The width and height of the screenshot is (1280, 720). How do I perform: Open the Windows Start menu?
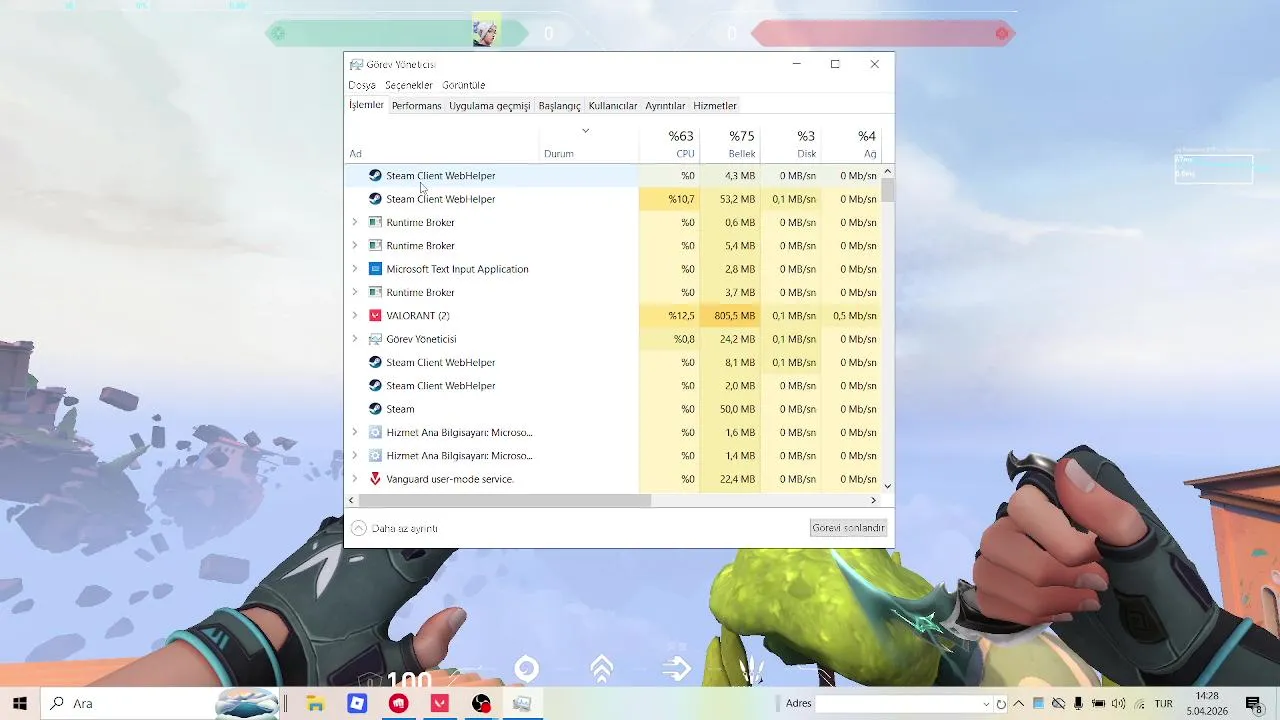click(19, 703)
